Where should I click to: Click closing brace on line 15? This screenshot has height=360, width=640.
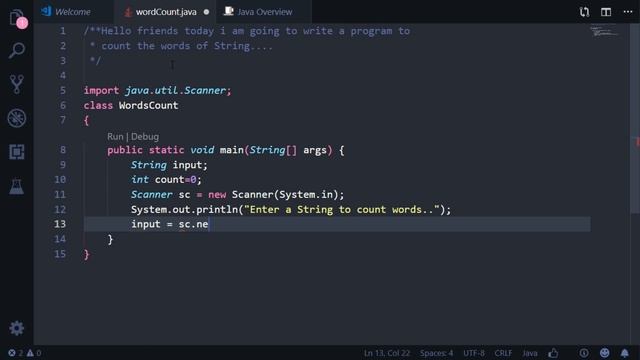point(86,254)
